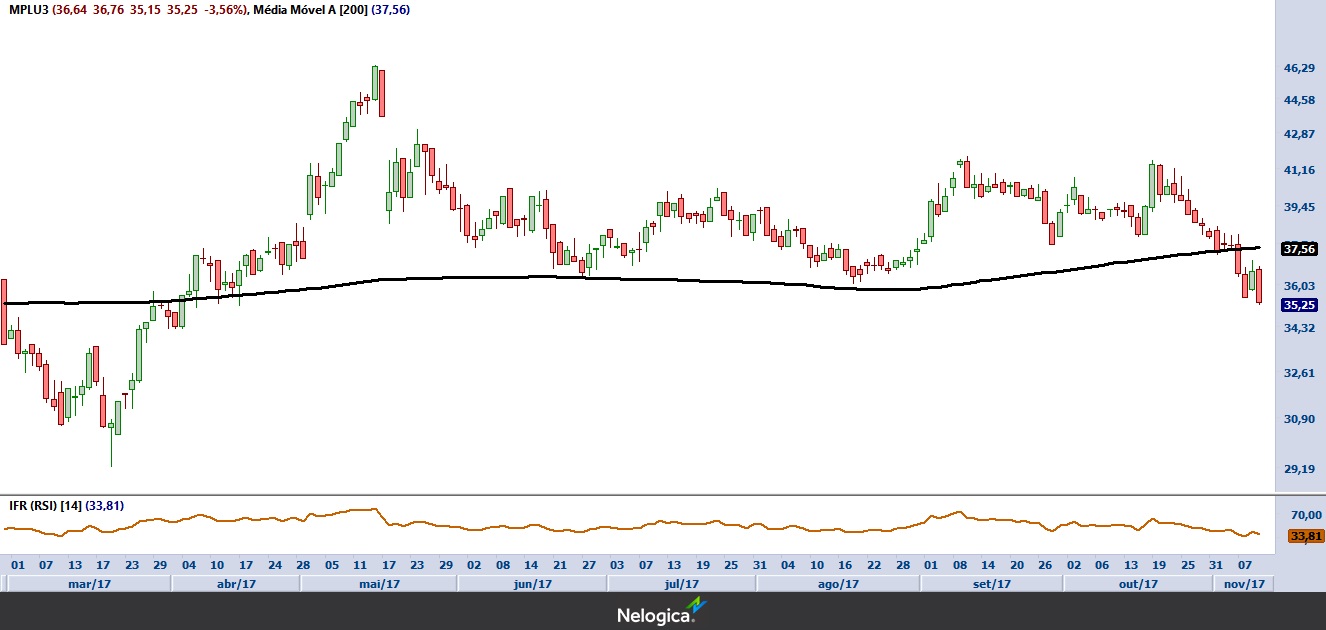
Task: Select the out/17 month segment on timeline
Action: tap(1138, 584)
